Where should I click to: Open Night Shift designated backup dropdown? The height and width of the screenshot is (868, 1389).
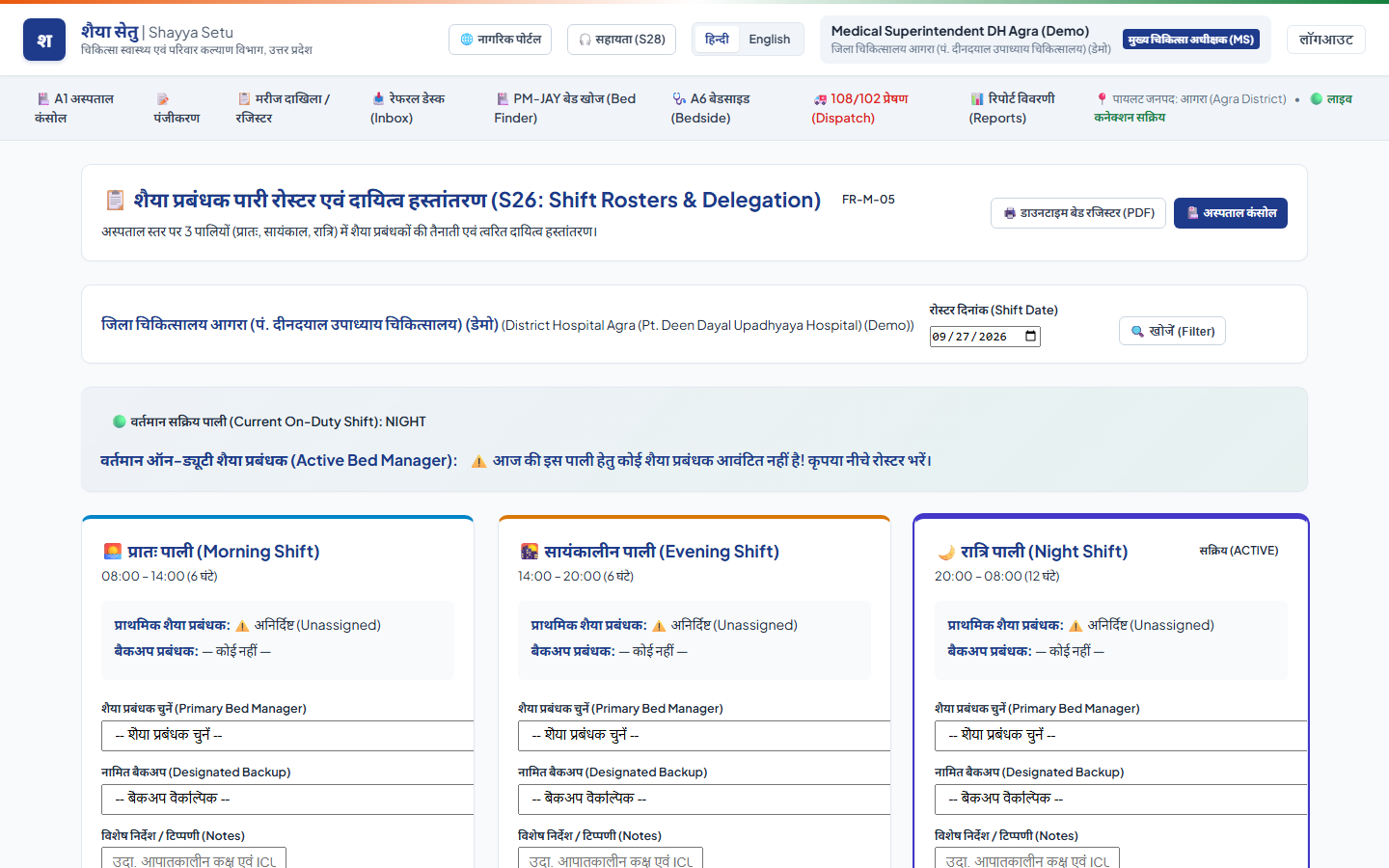(x=1121, y=799)
